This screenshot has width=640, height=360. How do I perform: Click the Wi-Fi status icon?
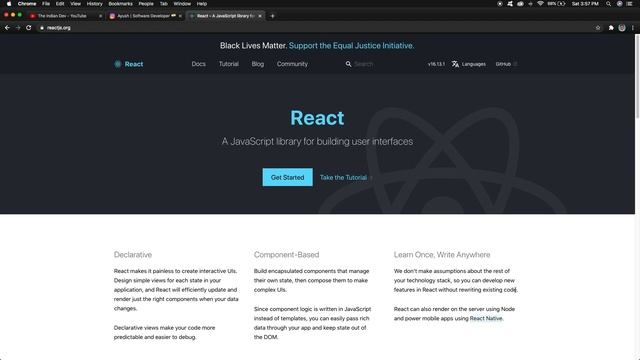540,4
